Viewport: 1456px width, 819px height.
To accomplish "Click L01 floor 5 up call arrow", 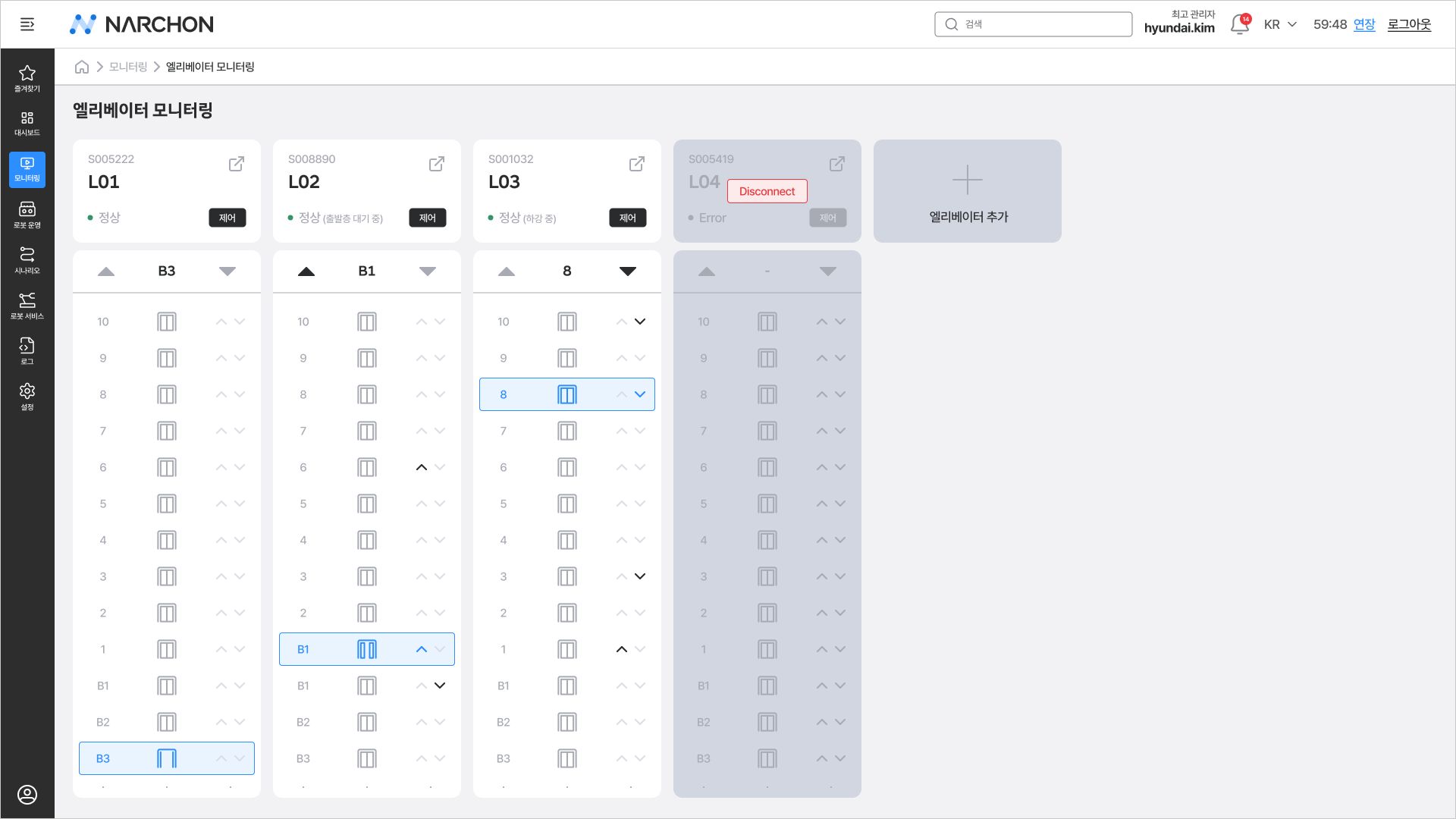I will 221,504.
